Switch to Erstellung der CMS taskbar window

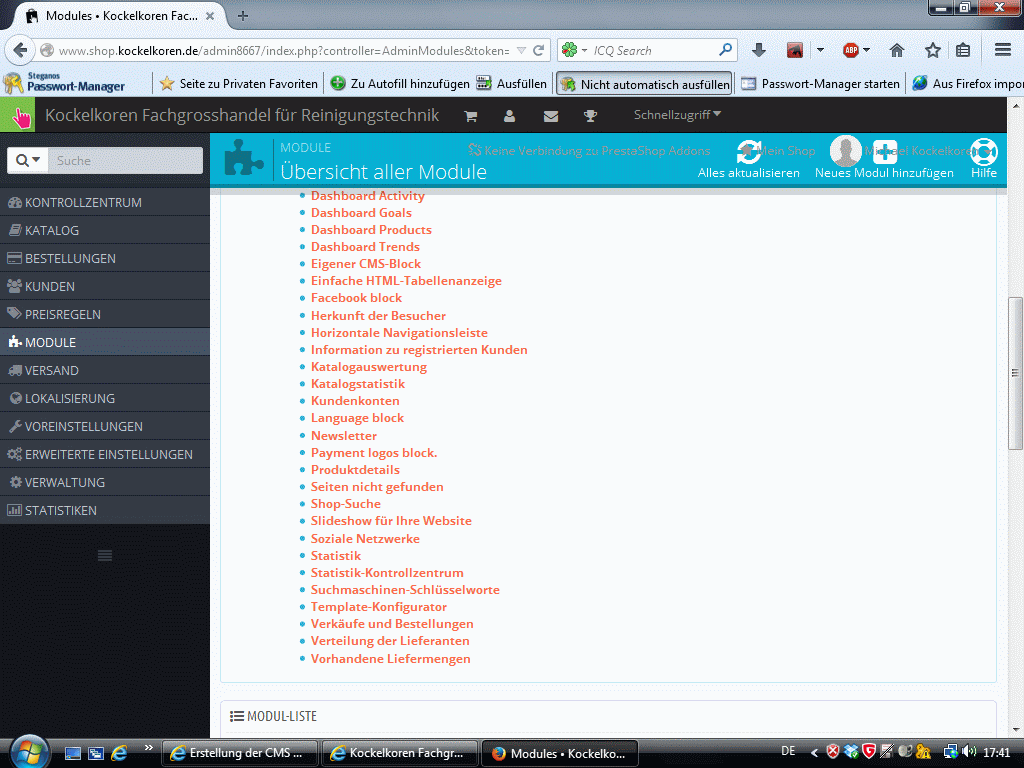coord(240,753)
